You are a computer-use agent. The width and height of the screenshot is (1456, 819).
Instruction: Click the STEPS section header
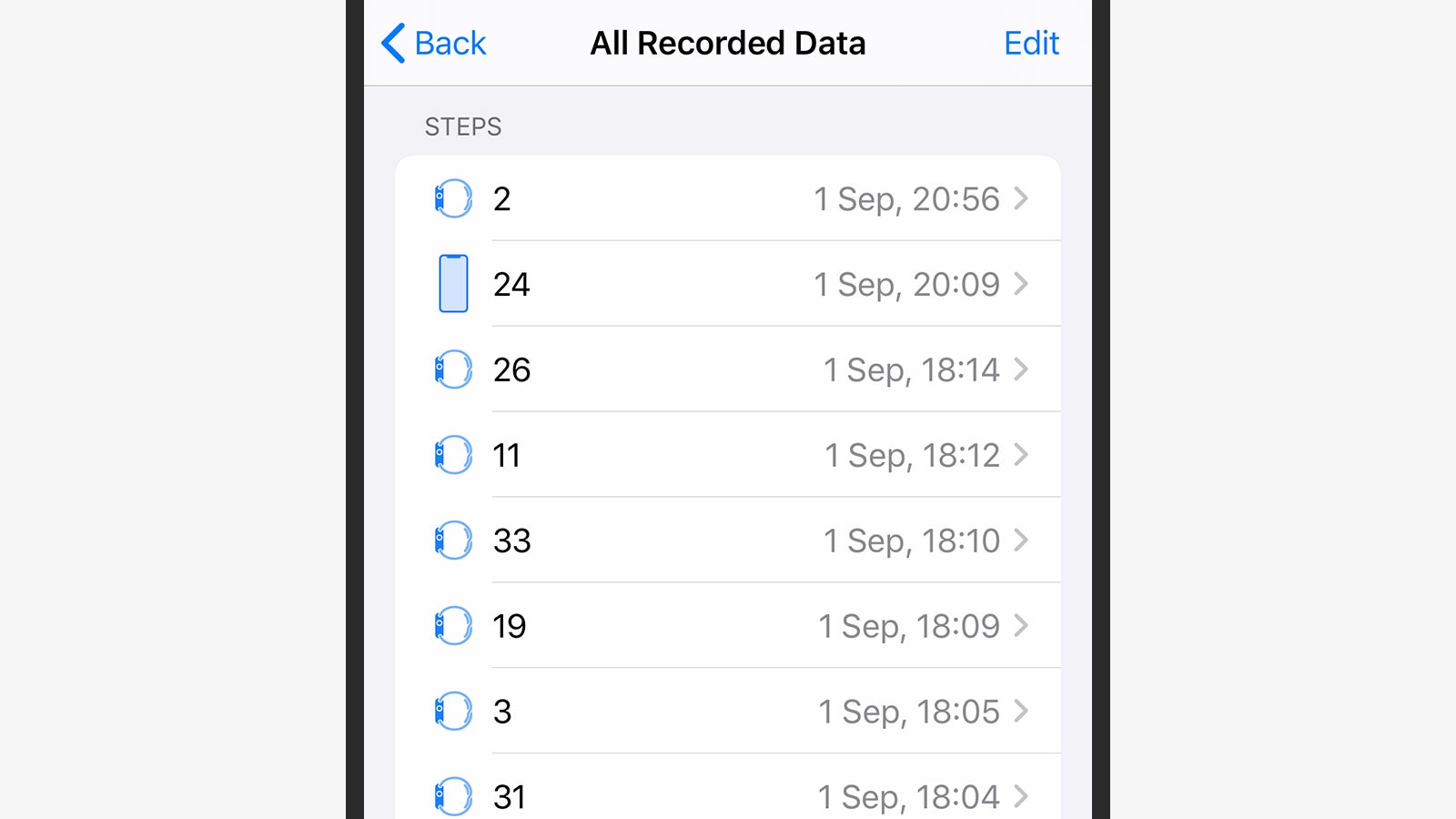[463, 126]
